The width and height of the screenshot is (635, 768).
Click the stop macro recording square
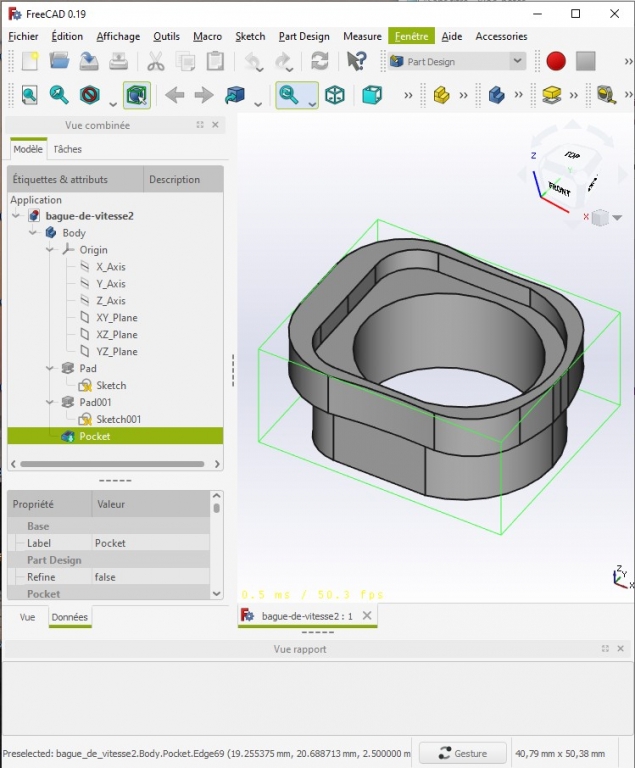pos(586,62)
